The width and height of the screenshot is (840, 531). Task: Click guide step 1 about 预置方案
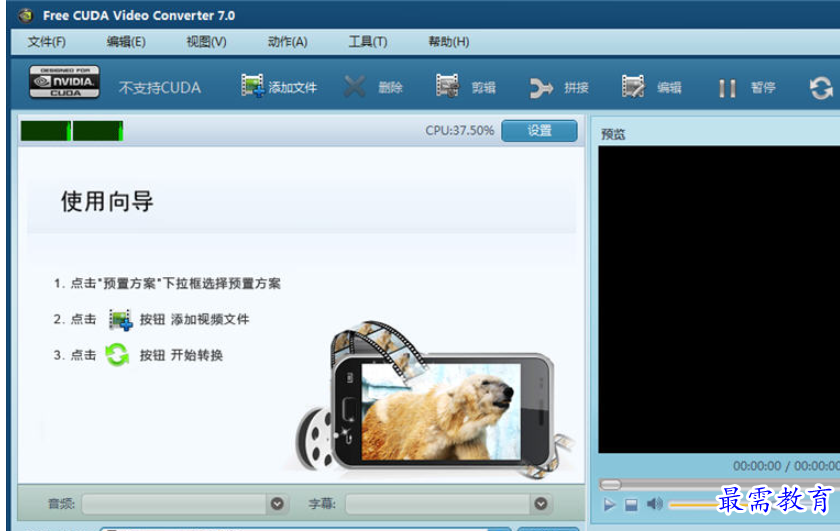pyautogui.click(x=167, y=283)
